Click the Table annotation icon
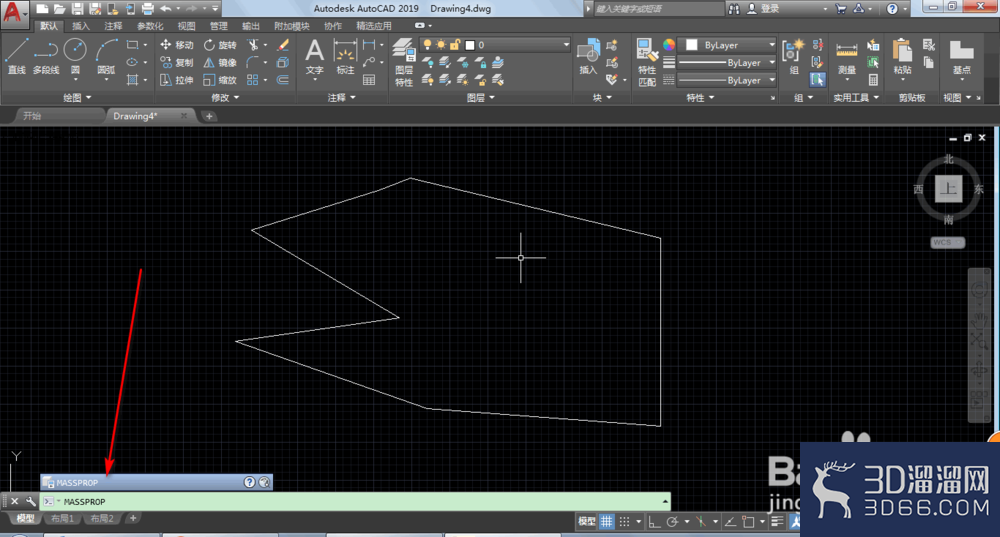Image resolution: width=1000 pixels, height=537 pixels. (369, 80)
